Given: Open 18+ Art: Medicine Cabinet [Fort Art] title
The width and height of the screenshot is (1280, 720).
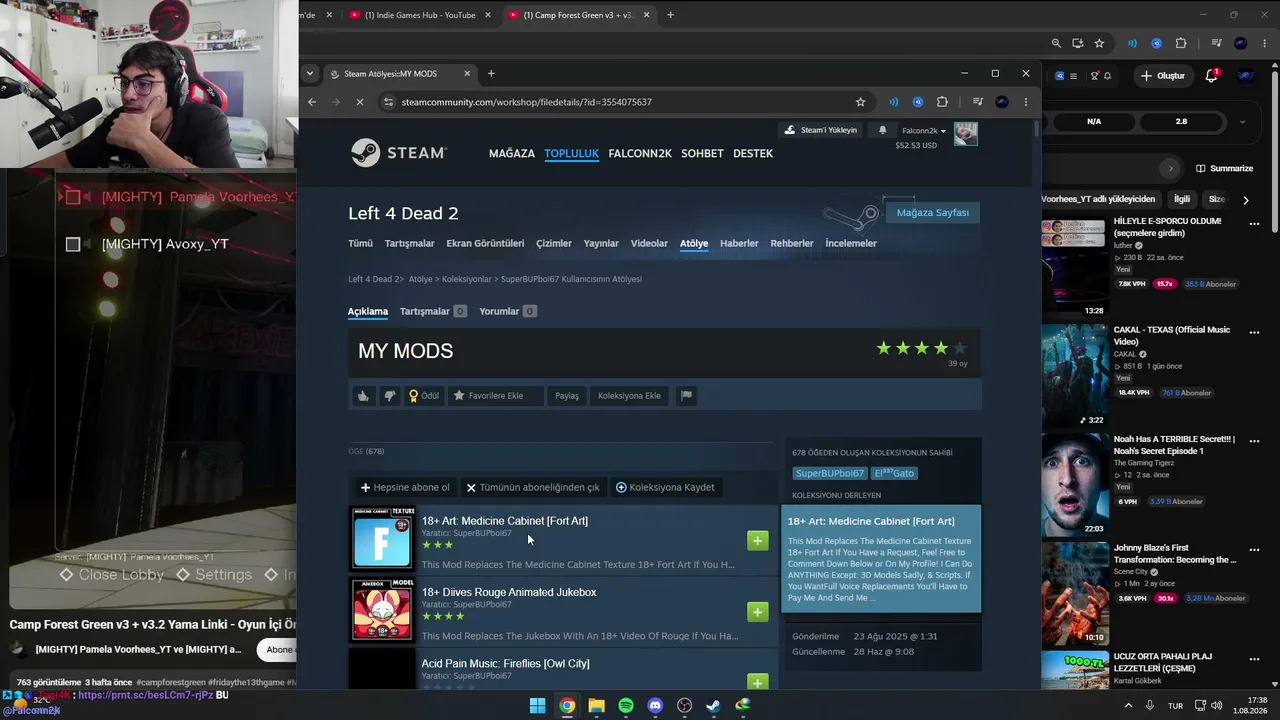Looking at the screenshot, I should click(505, 521).
